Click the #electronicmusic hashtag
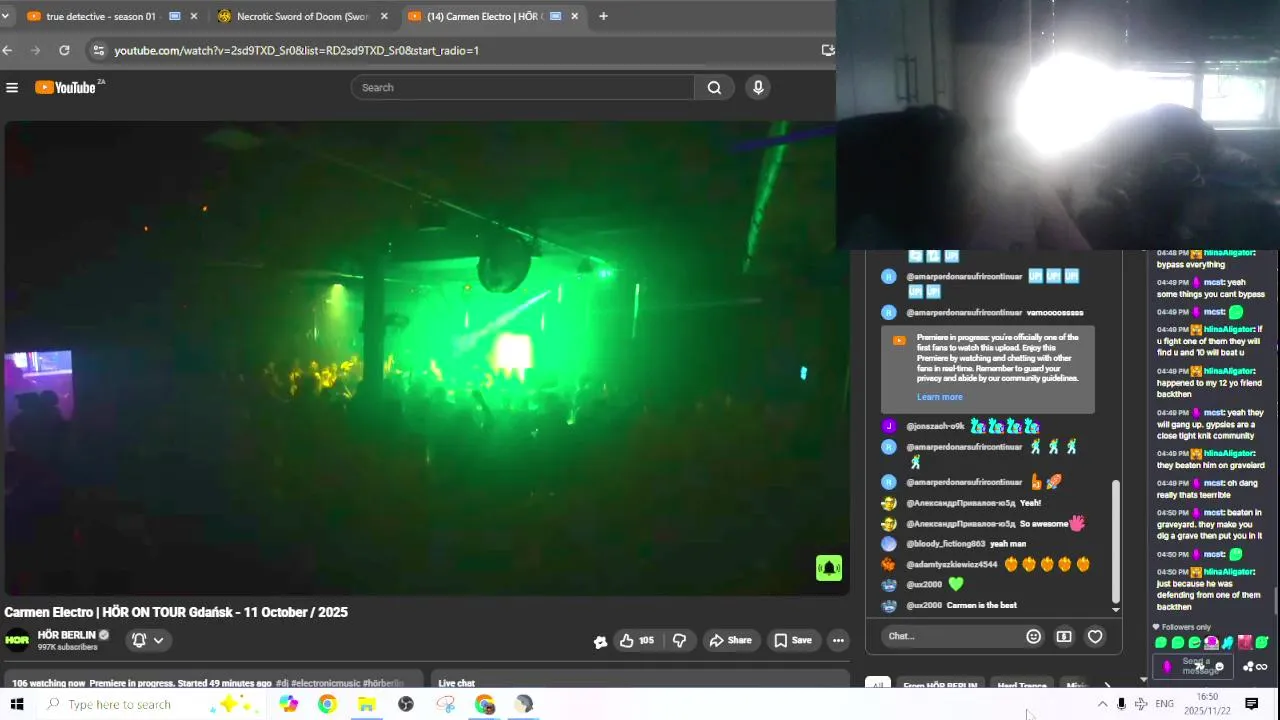 326,683
